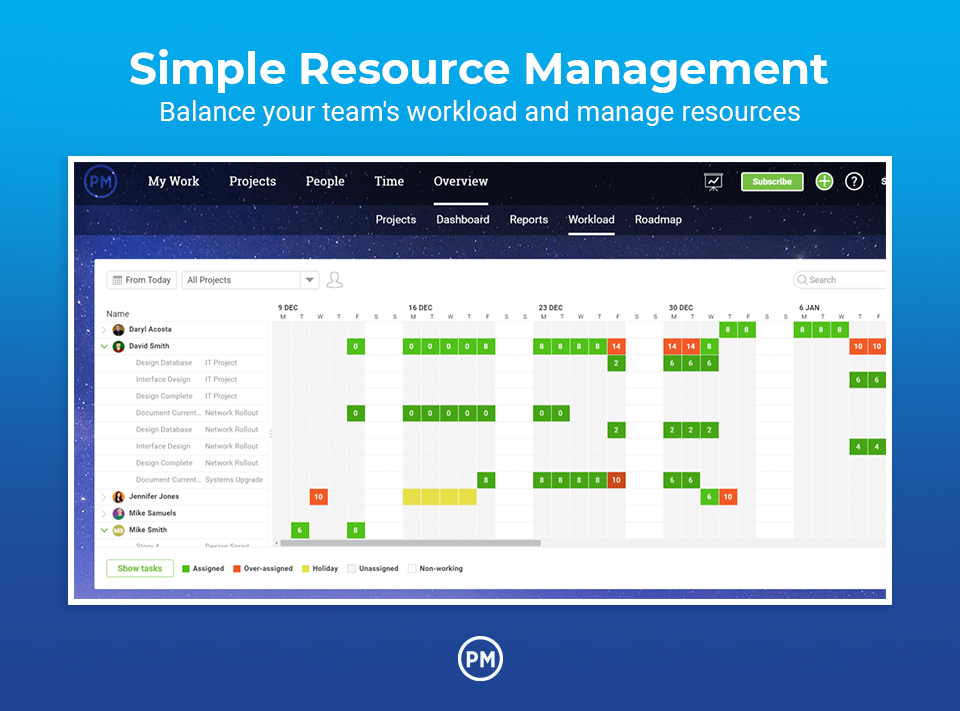The width and height of the screenshot is (960, 711).
Task: Open the All Projects dropdown
Action: (x=310, y=279)
